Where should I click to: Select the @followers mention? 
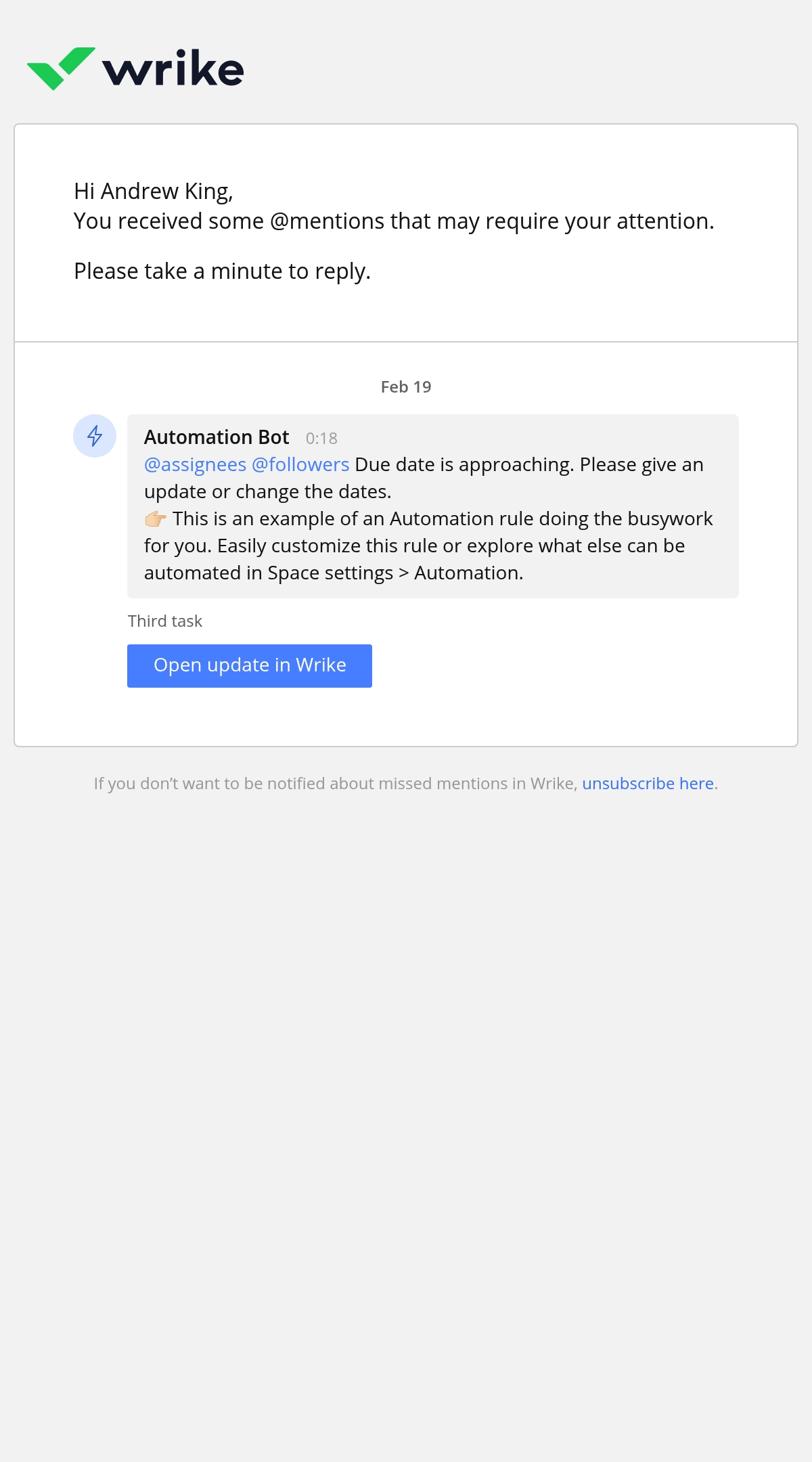[x=300, y=464]
